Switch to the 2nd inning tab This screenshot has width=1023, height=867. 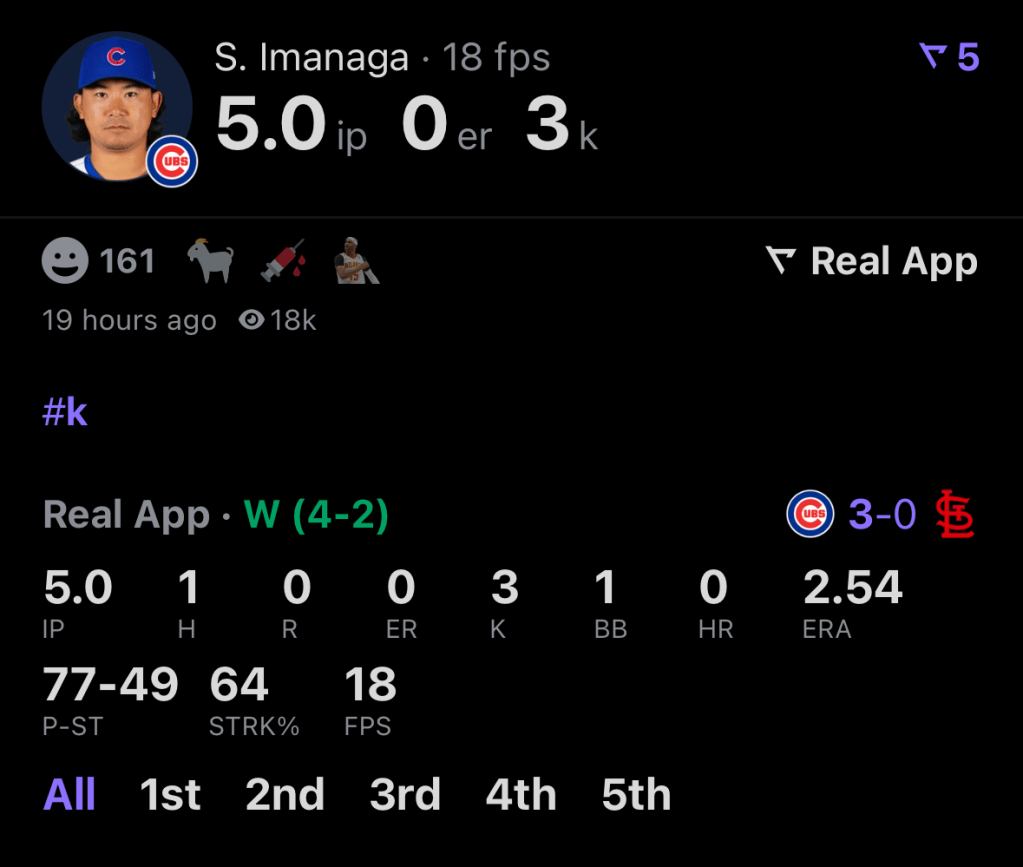point(285,795)
